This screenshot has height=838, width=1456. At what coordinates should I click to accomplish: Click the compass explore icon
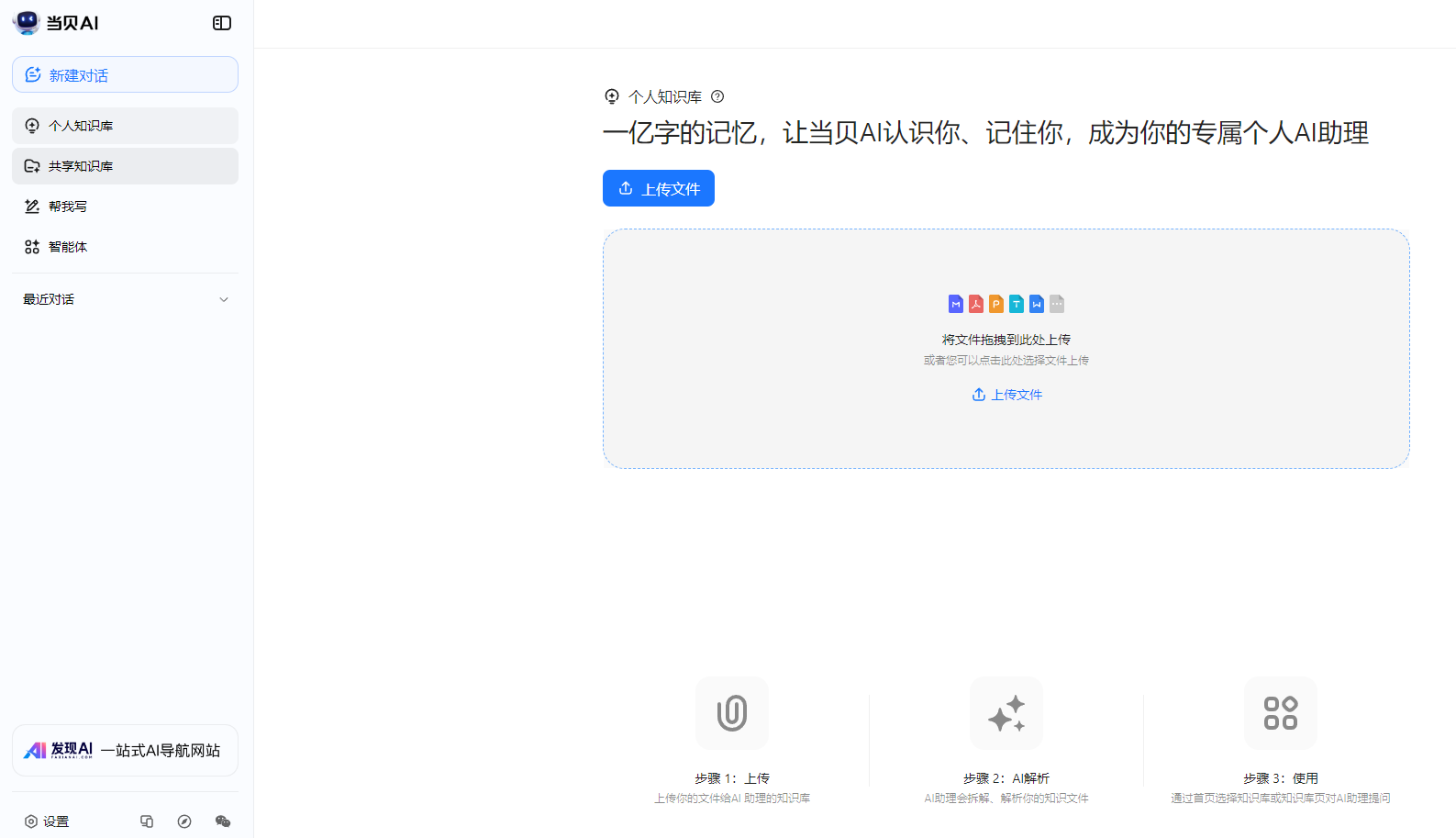pos(184,821)
